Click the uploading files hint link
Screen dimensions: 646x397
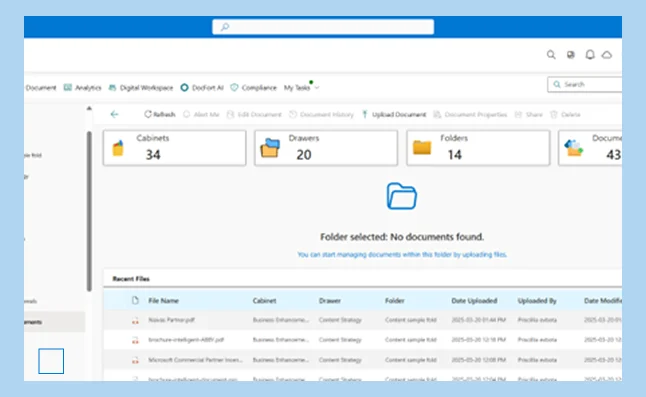402,255
